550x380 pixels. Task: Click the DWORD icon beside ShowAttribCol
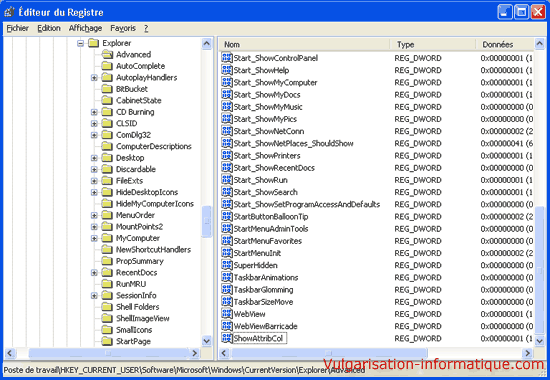(x=227, y=338)
